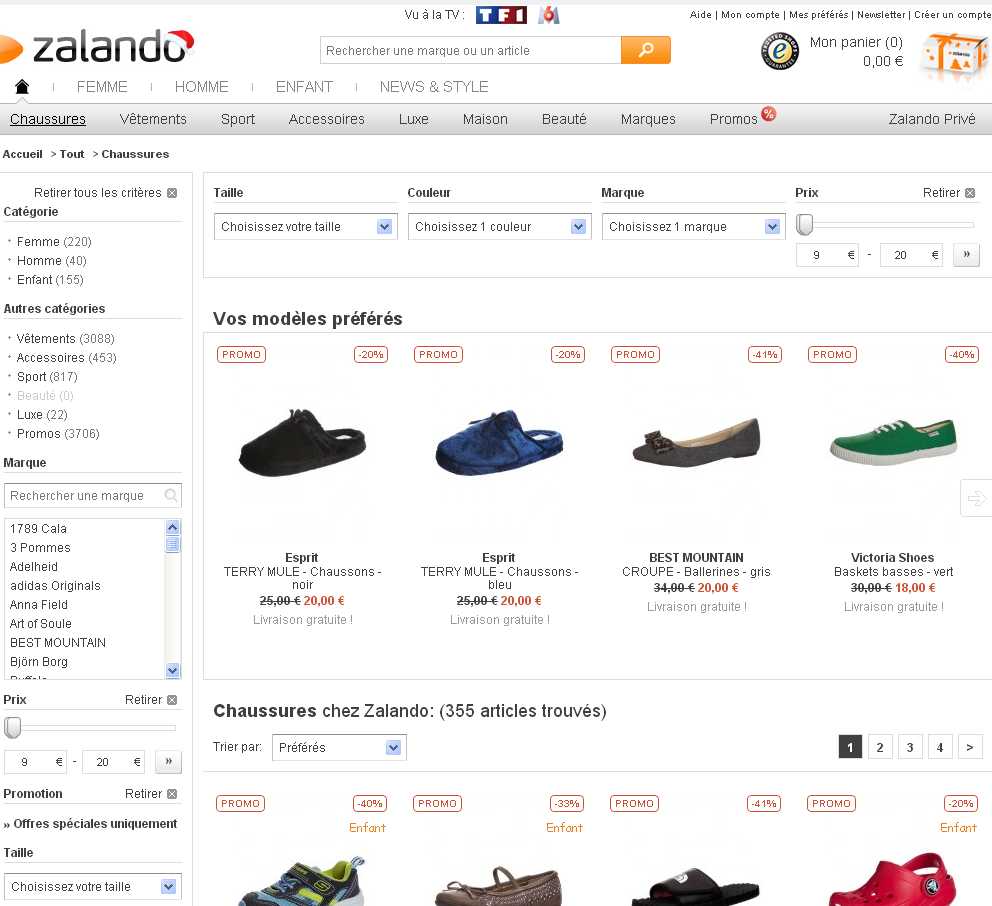Open the shopping cart gift box icon
Viewport: 992px width, 906px height.
pos(952,56)
